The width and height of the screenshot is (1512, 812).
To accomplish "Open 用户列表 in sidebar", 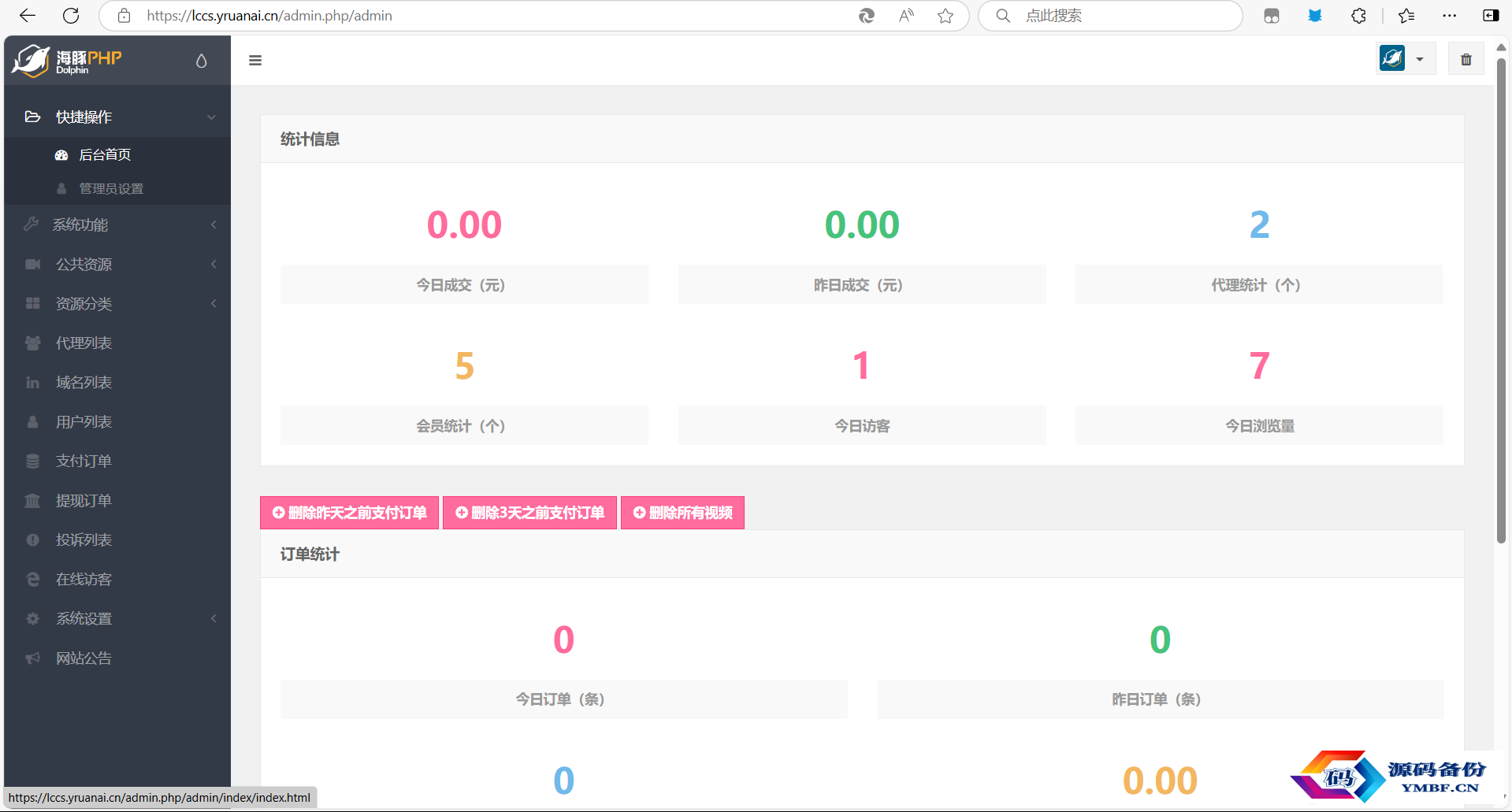I will pyautogui.click(x=117, y=422).
